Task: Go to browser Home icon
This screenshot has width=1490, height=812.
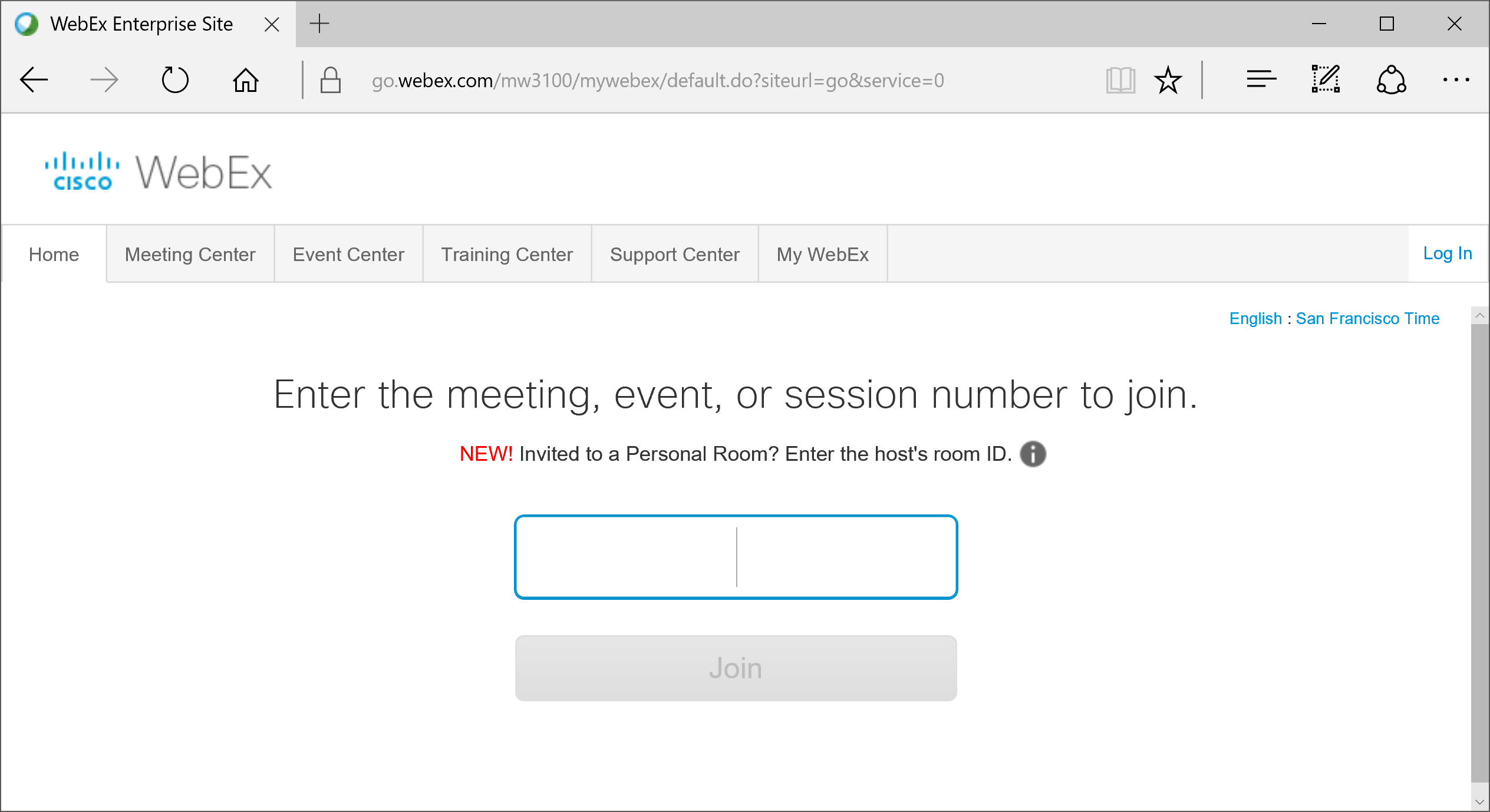Action: pyautogui.click(x=246, y=80)
